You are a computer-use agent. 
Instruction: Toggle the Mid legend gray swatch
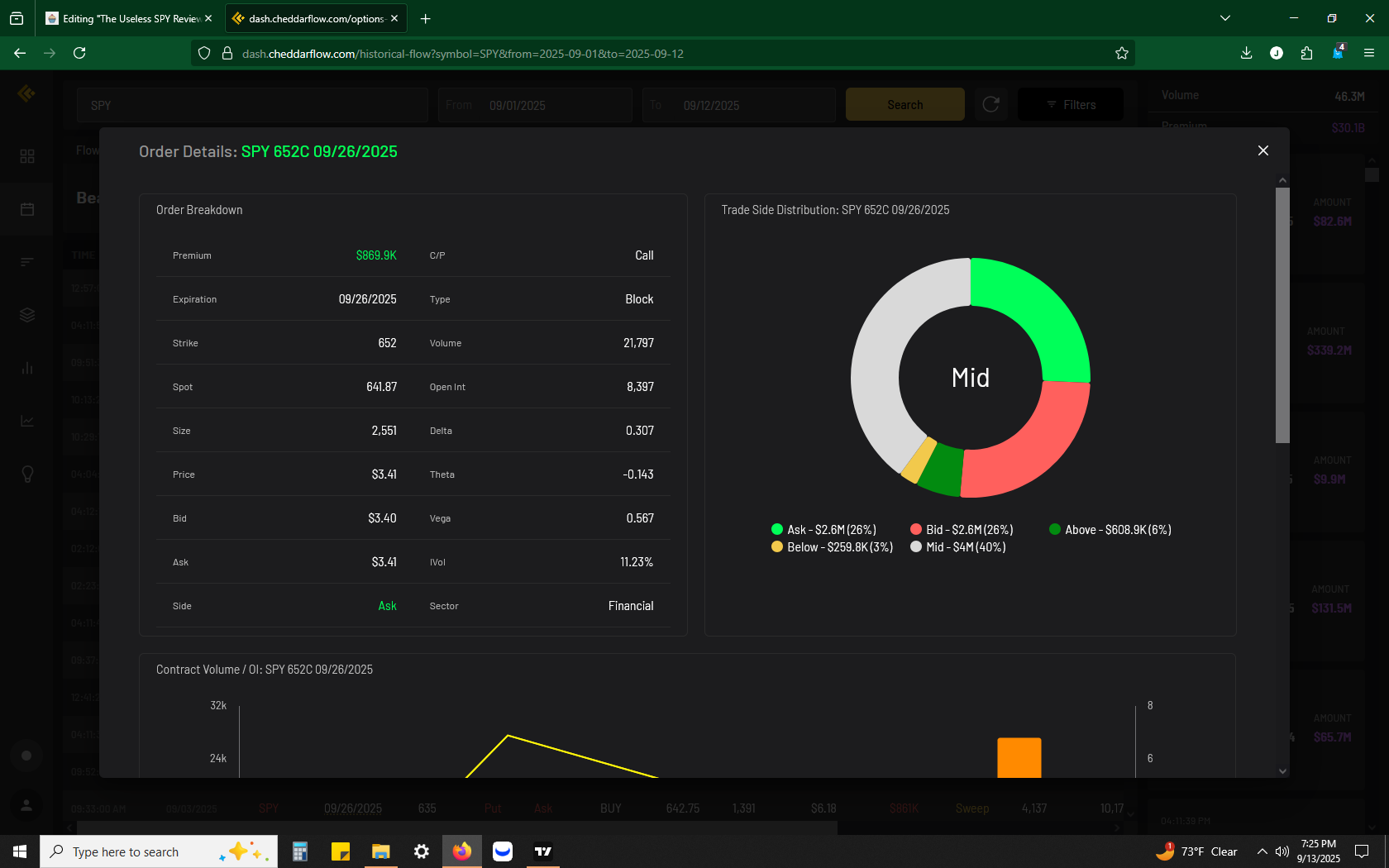click(x=916, y=546)
